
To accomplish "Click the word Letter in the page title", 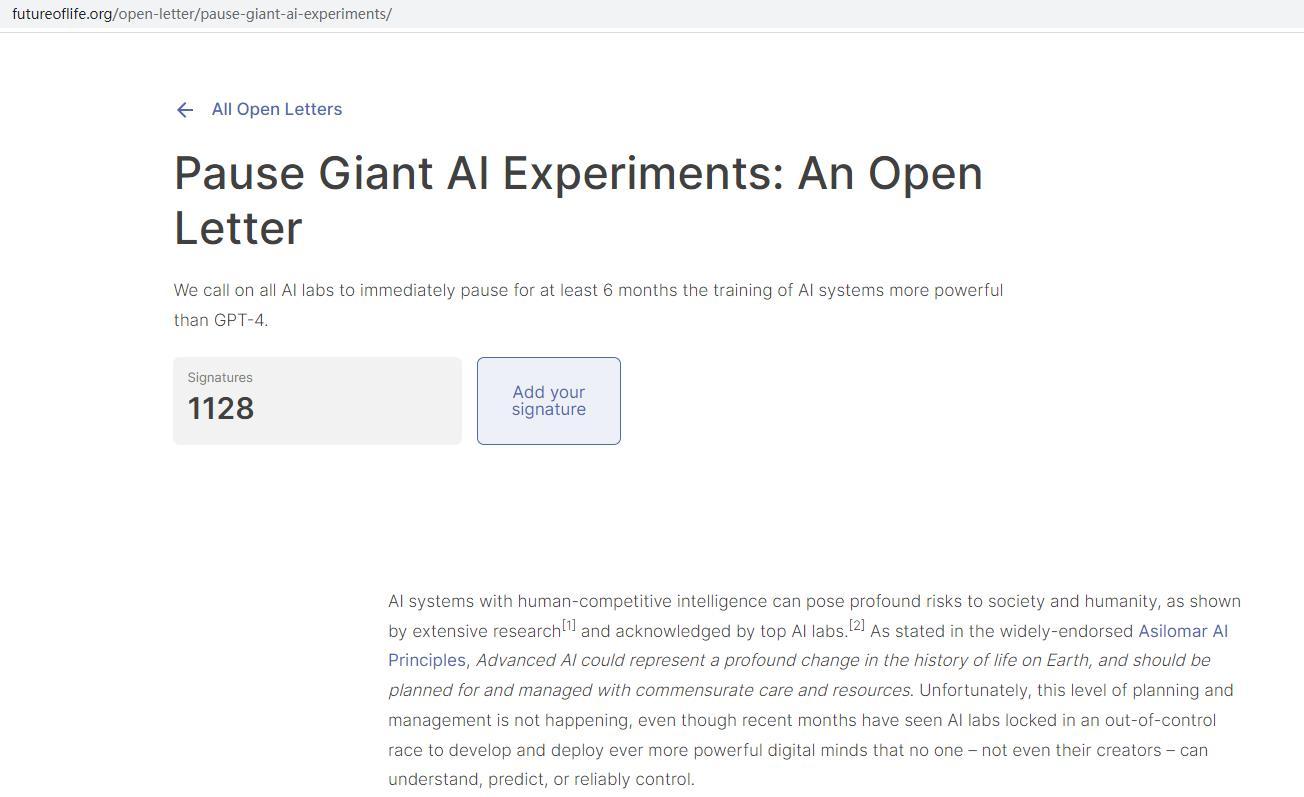I will [x=238, y=228].
